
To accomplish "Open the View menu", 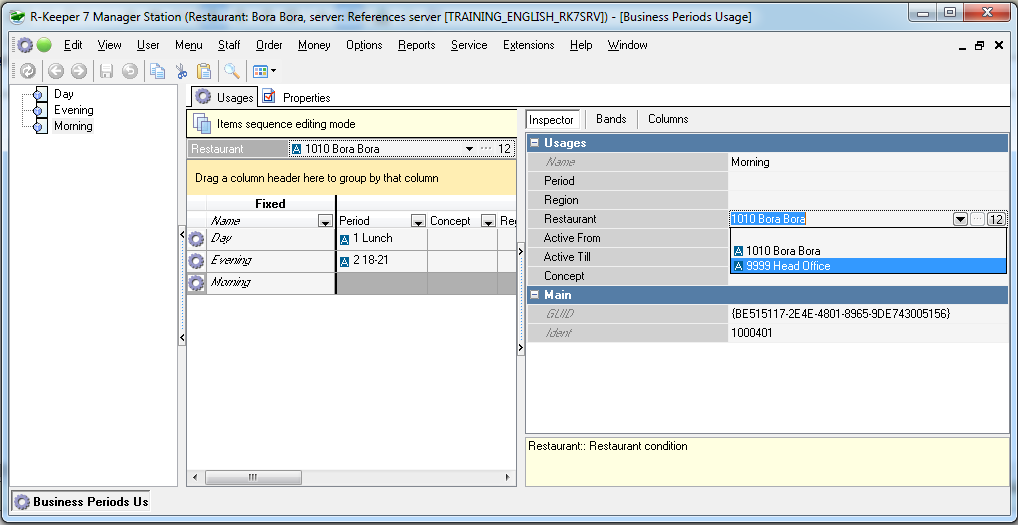I will coord(109,45).
